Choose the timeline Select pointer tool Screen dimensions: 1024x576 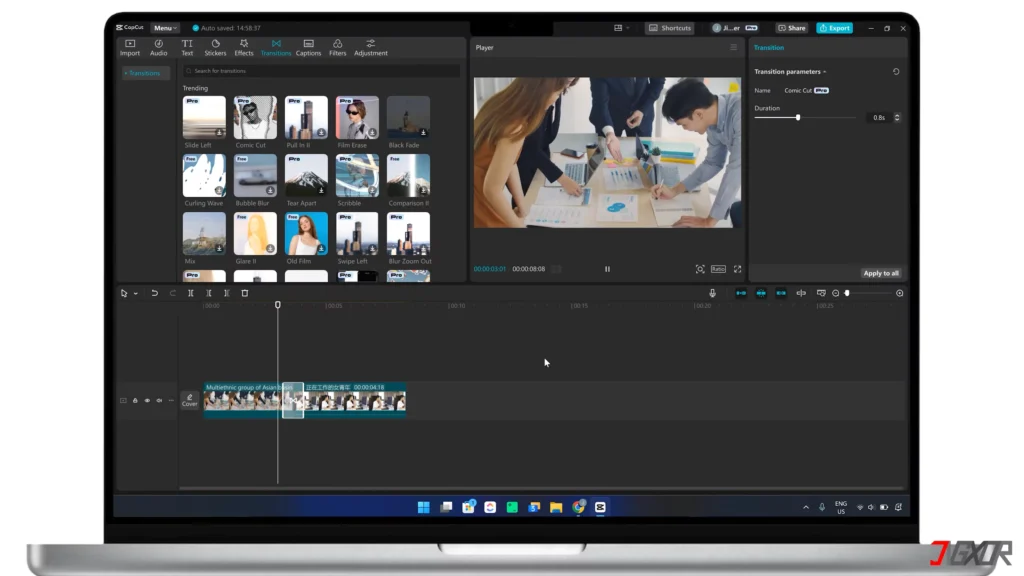[124, 294]
